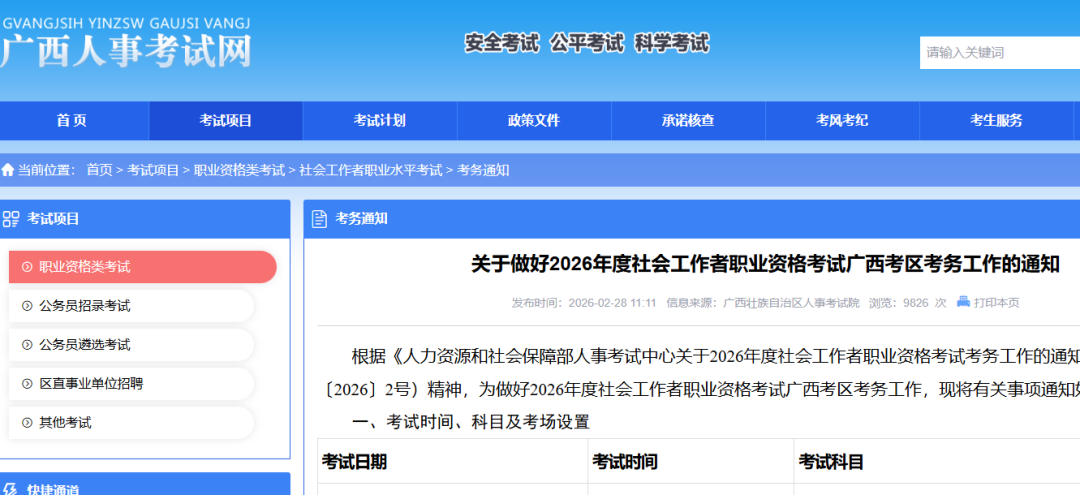Open the 考风考纪 navigation item

coord(841,121)
